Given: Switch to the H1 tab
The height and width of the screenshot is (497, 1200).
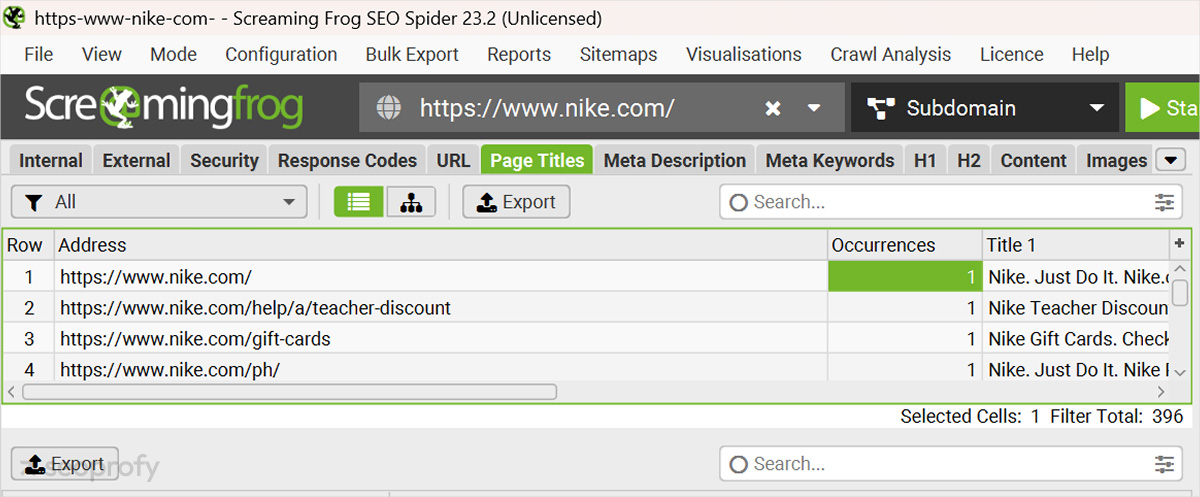Looking at the screenshot, I should pos(925,160).
